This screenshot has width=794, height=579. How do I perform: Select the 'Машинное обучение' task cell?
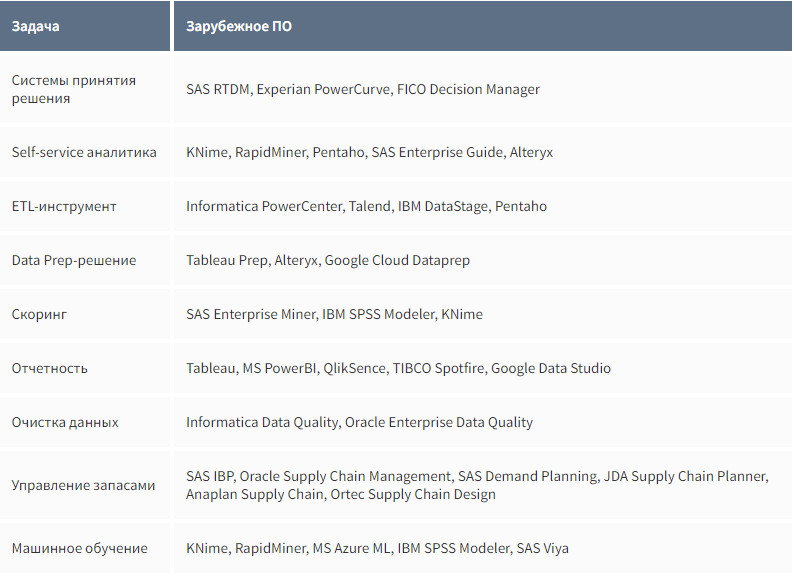click(79, 548)
